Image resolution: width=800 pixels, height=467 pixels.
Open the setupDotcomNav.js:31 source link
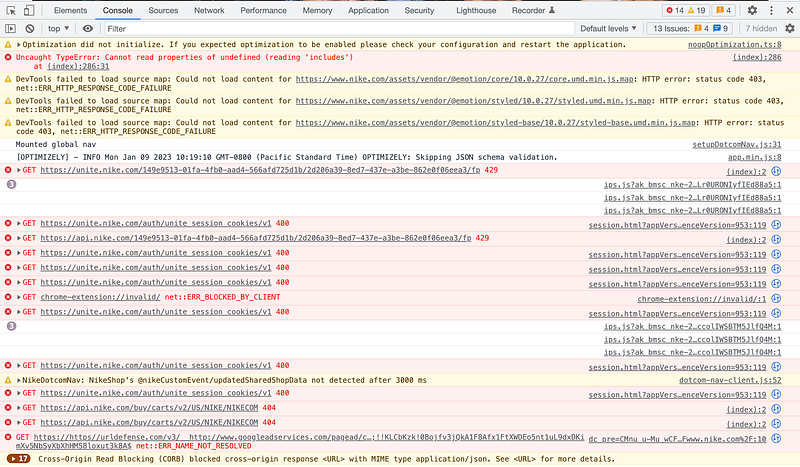coord(737,144)
